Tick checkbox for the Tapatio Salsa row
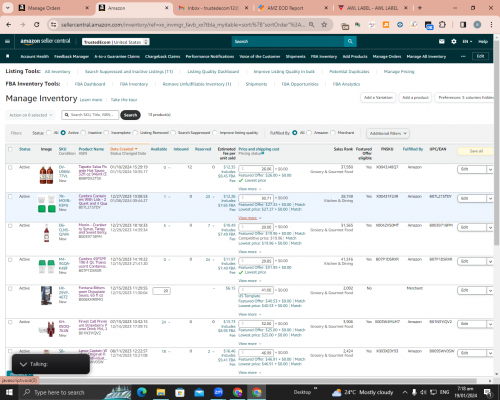The width and height of the screenshot is (500, 400). [x=10, y=167]
